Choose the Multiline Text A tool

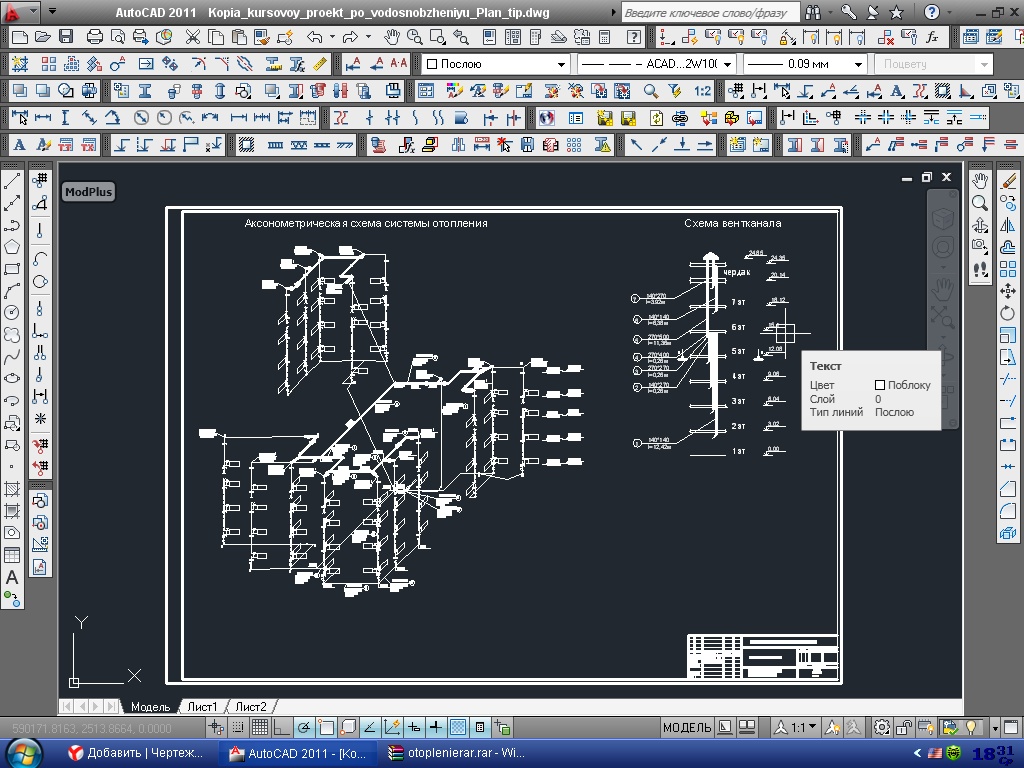click(12, 577)
